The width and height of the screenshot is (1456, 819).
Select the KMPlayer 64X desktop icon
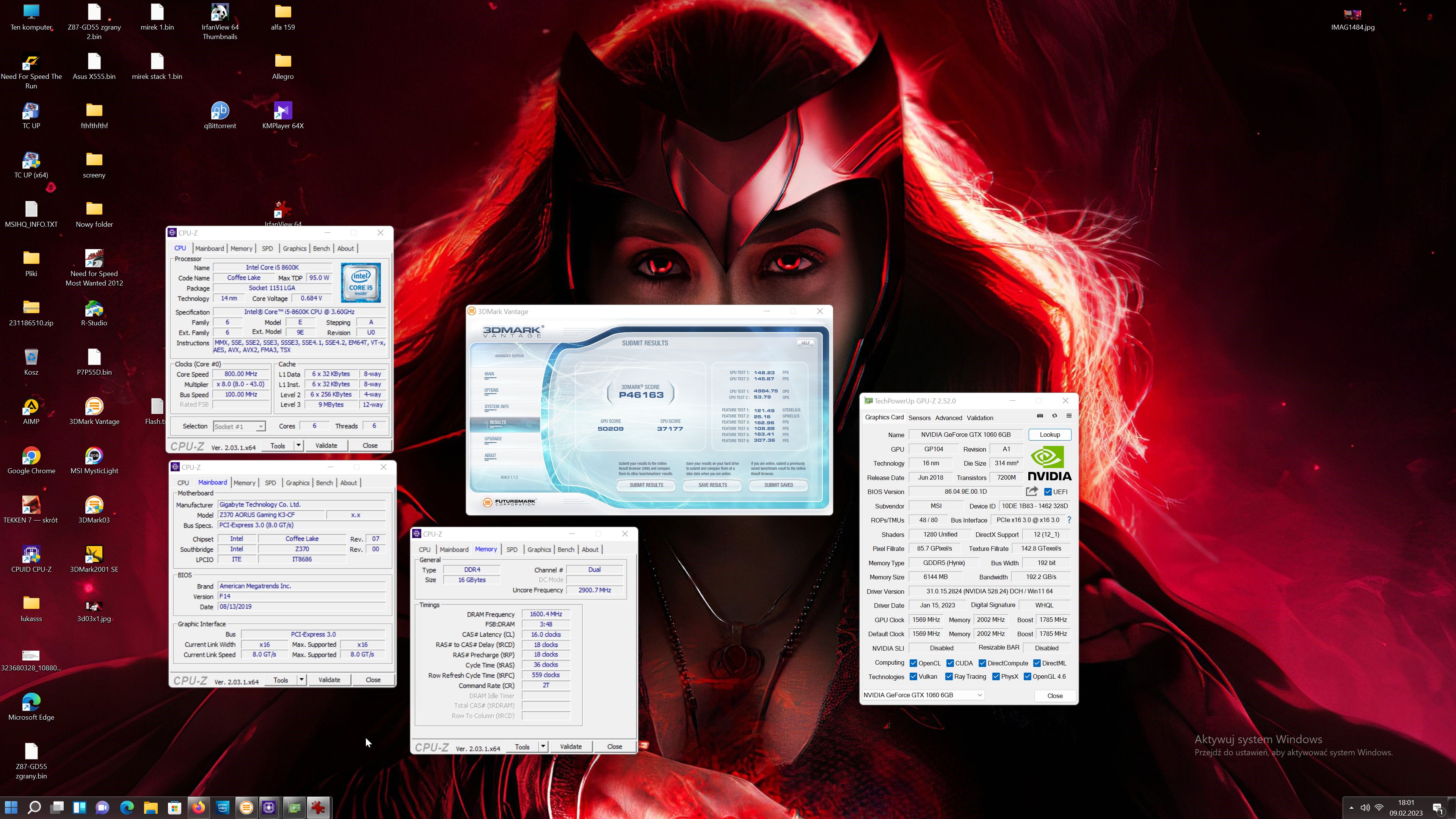click(282, 115)
